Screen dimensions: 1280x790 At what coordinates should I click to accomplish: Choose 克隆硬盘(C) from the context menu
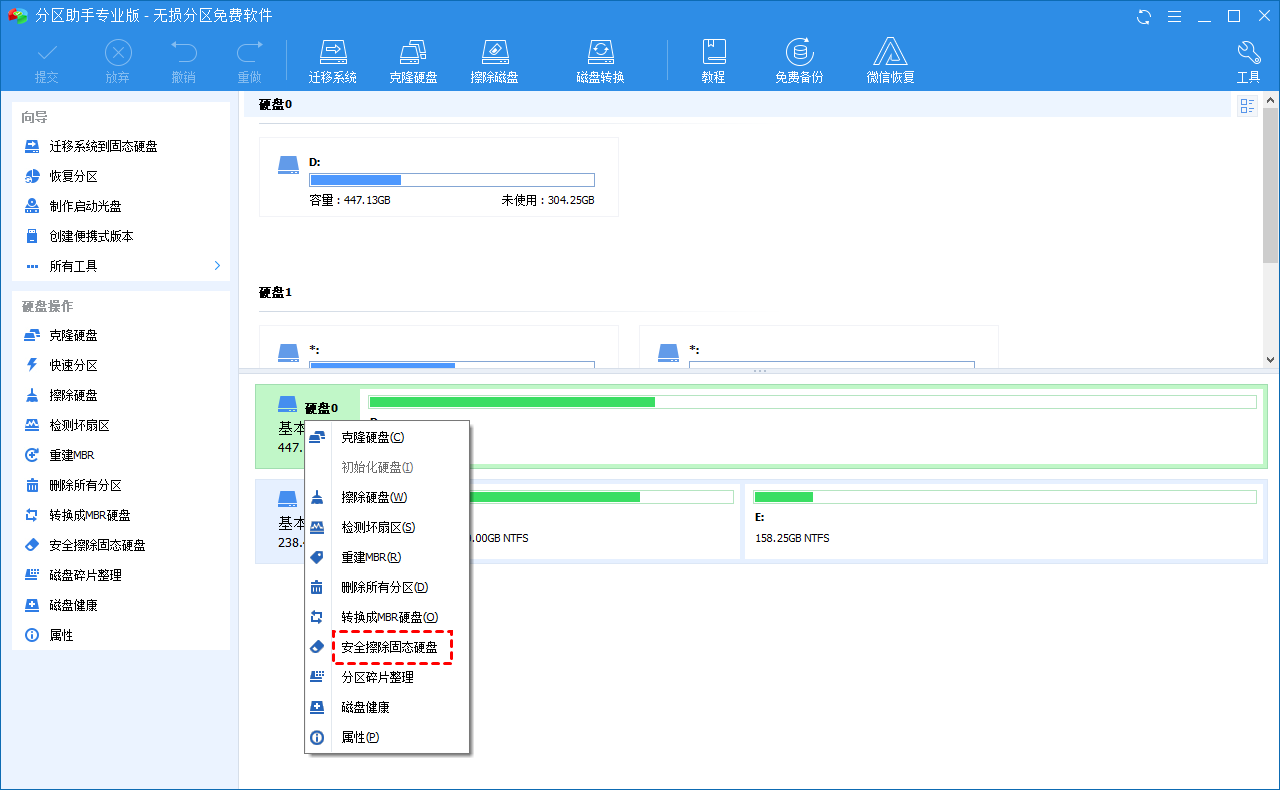387,437
